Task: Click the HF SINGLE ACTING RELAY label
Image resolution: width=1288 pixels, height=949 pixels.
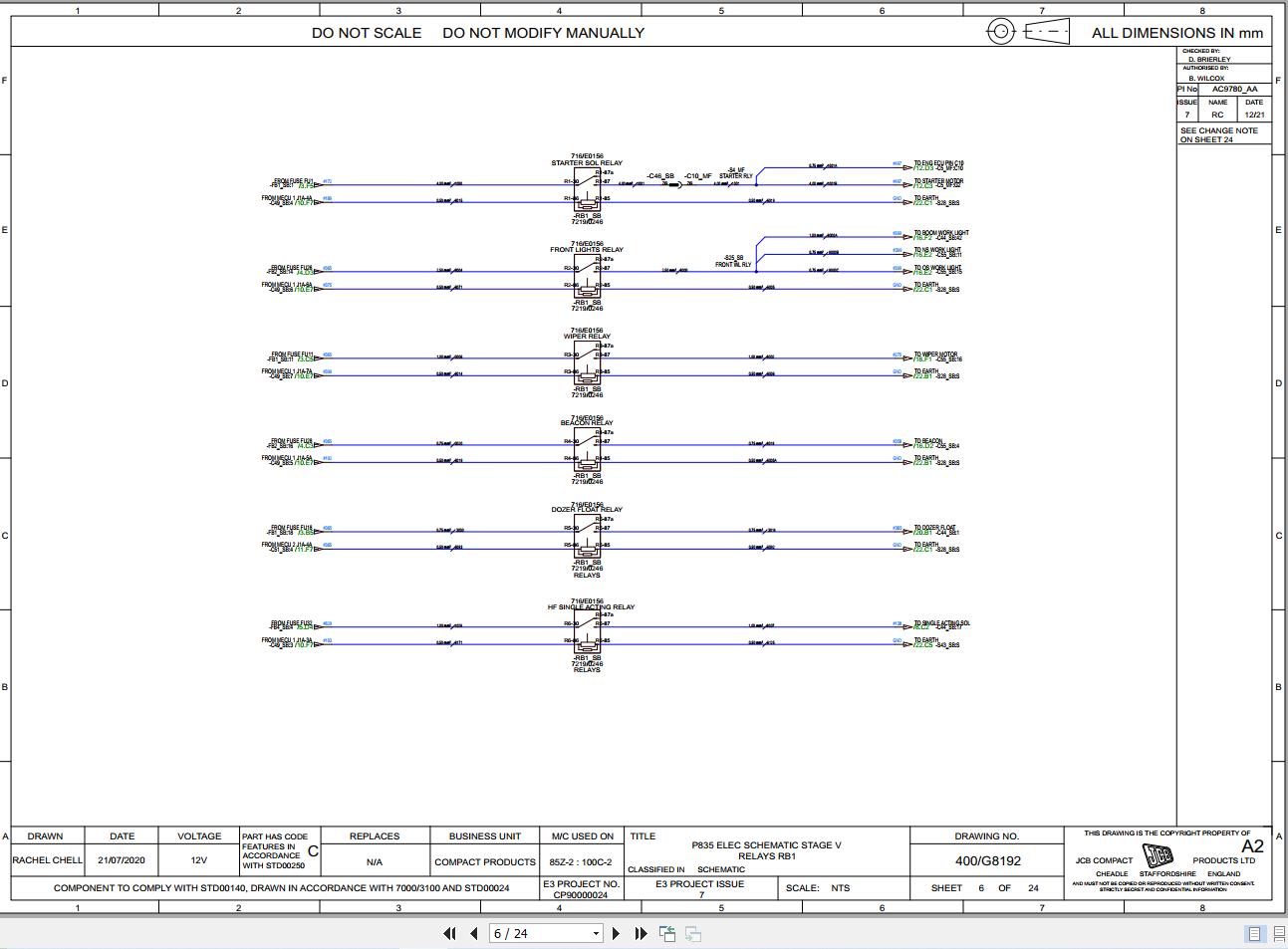Action: [x=591, y=607]
